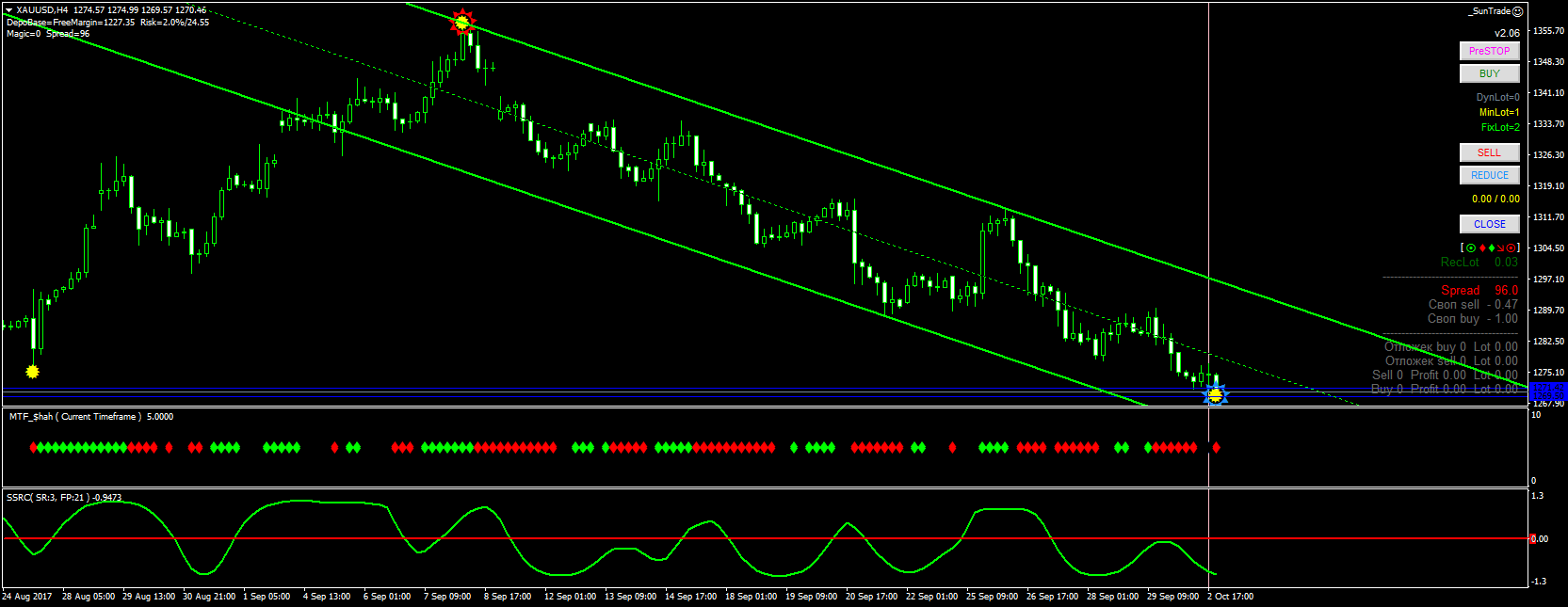Click the blue CLOSE button
This screenshot has width=1568, height=607.
click(1490, 224)
